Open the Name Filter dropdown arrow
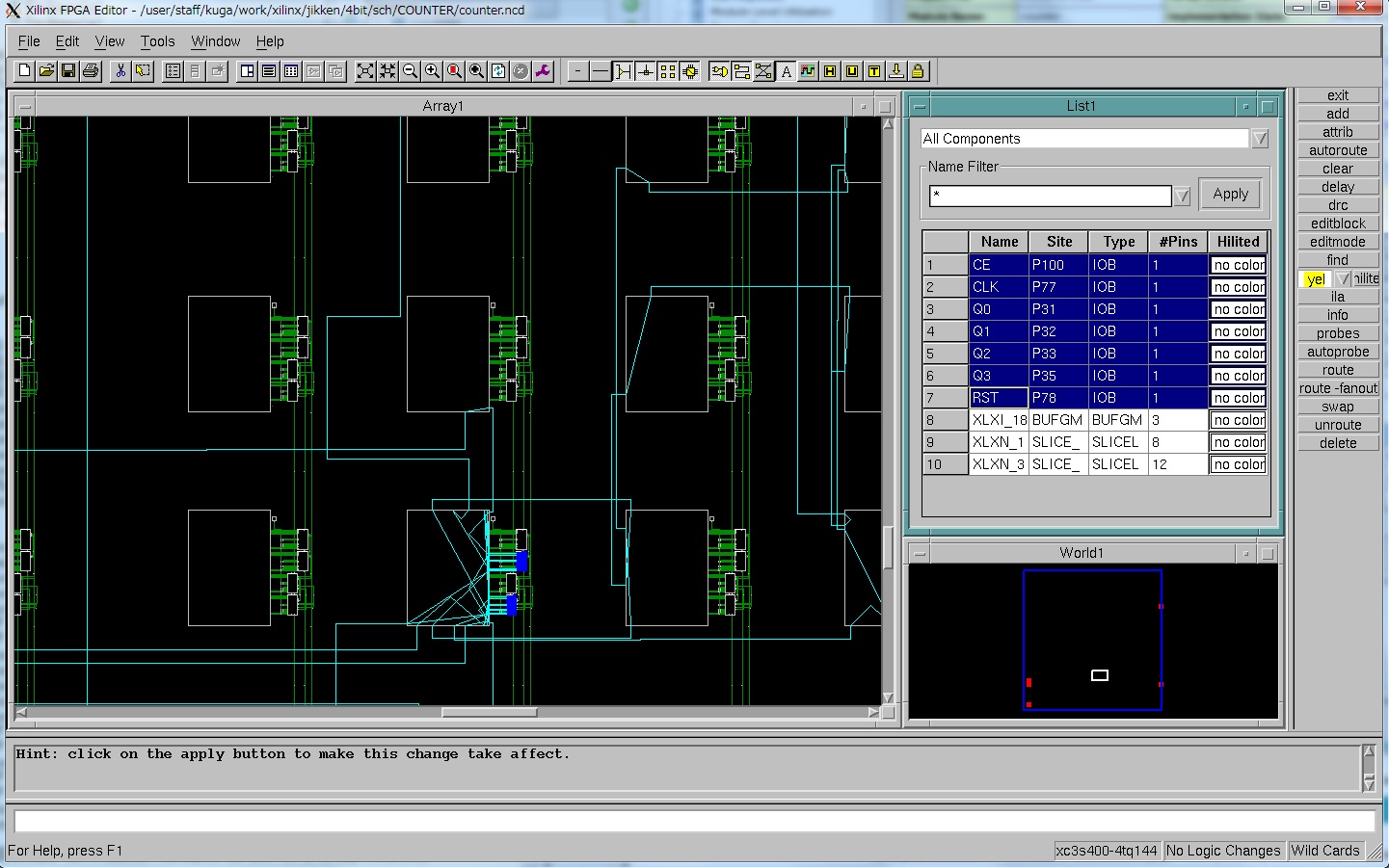The height and width of the screenshot is (868, 1389). [x=1182, y=196]
